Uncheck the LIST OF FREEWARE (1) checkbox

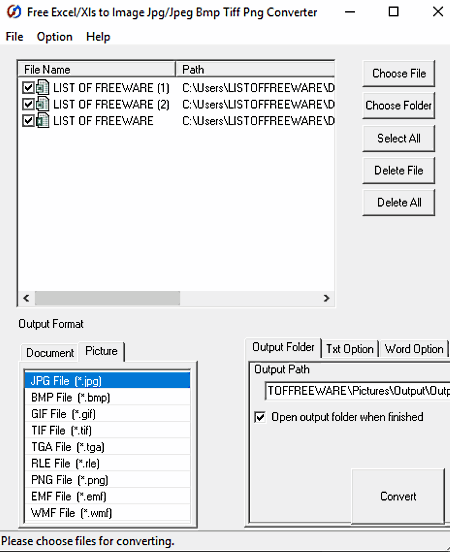point(28,88)
